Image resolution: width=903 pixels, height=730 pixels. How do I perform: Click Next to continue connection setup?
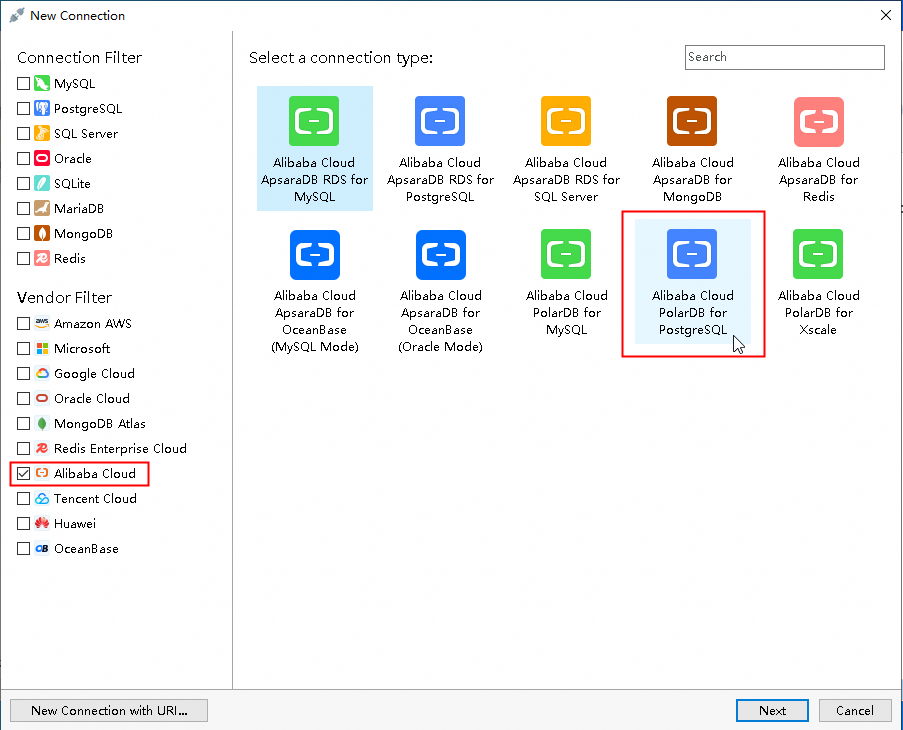click(x=772, y=710)
